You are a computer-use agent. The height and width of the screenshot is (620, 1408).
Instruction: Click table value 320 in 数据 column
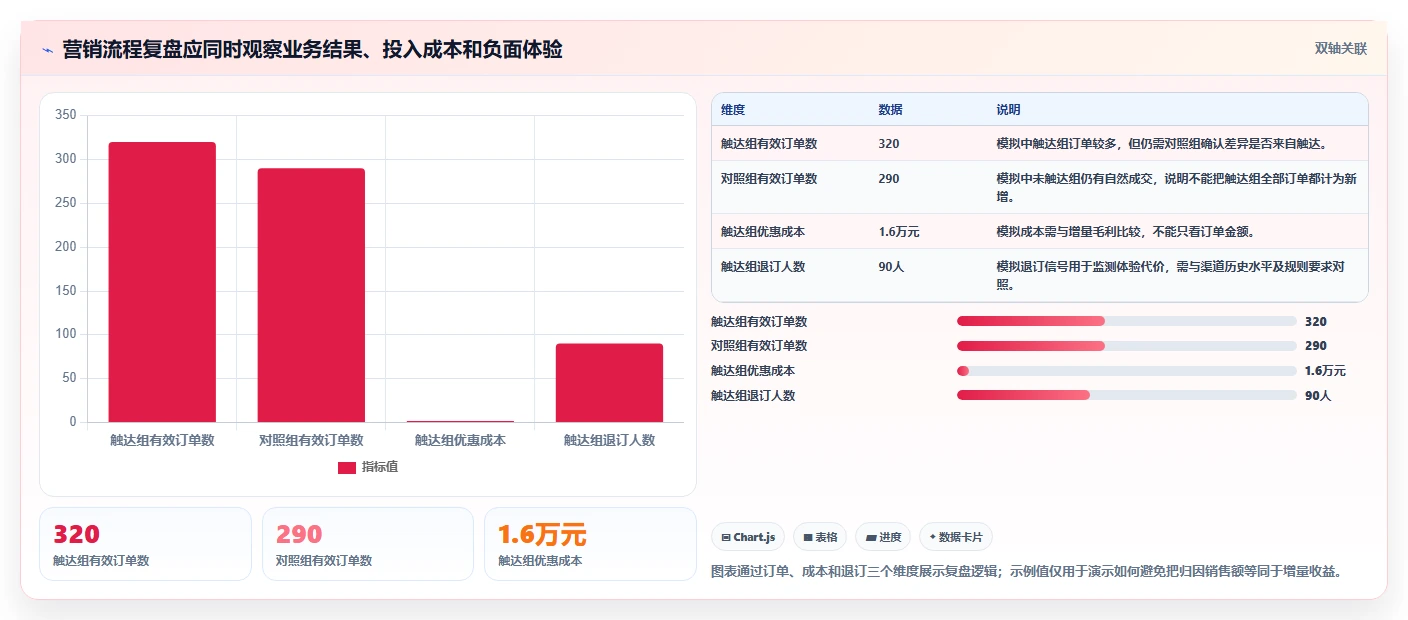coord(888,144)
